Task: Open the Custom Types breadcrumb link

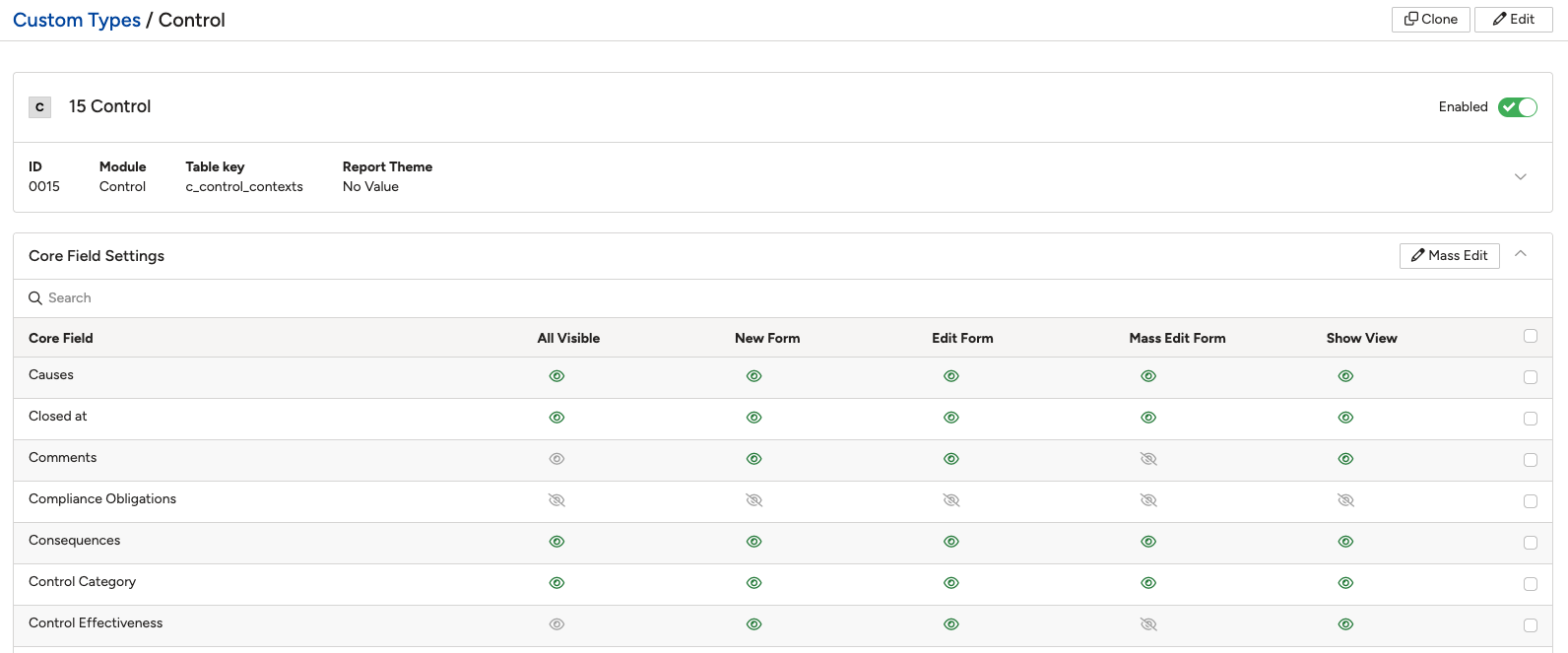Action: pyautogui.click(x=77, y=20)
